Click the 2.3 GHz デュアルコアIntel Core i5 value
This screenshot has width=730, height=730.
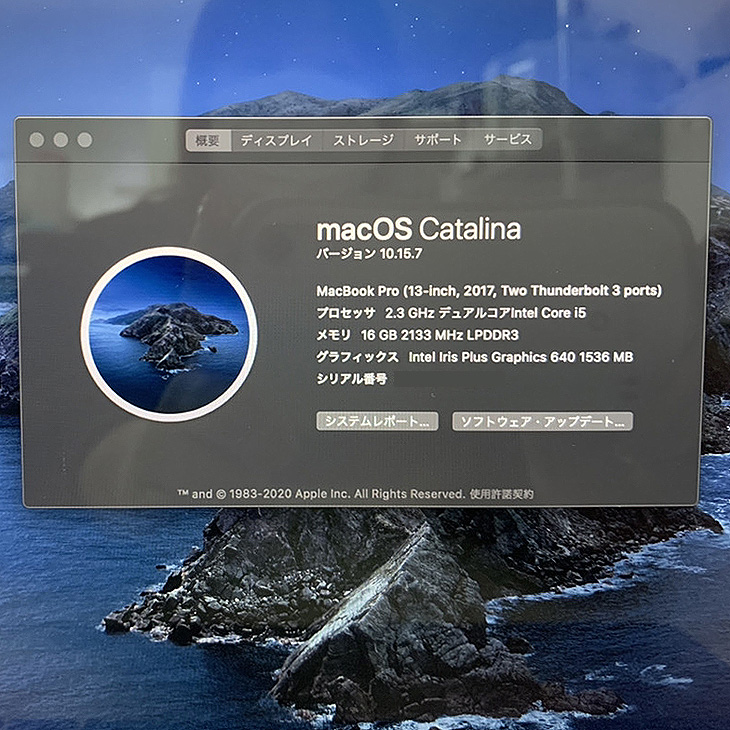click(485, 313)
